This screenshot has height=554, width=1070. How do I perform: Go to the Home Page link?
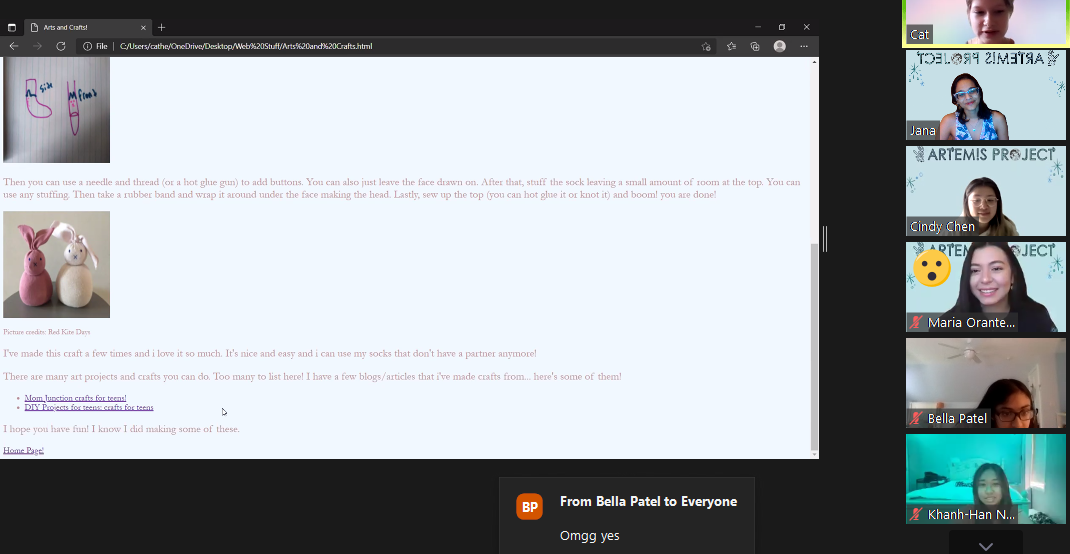[x=23, y=451]
